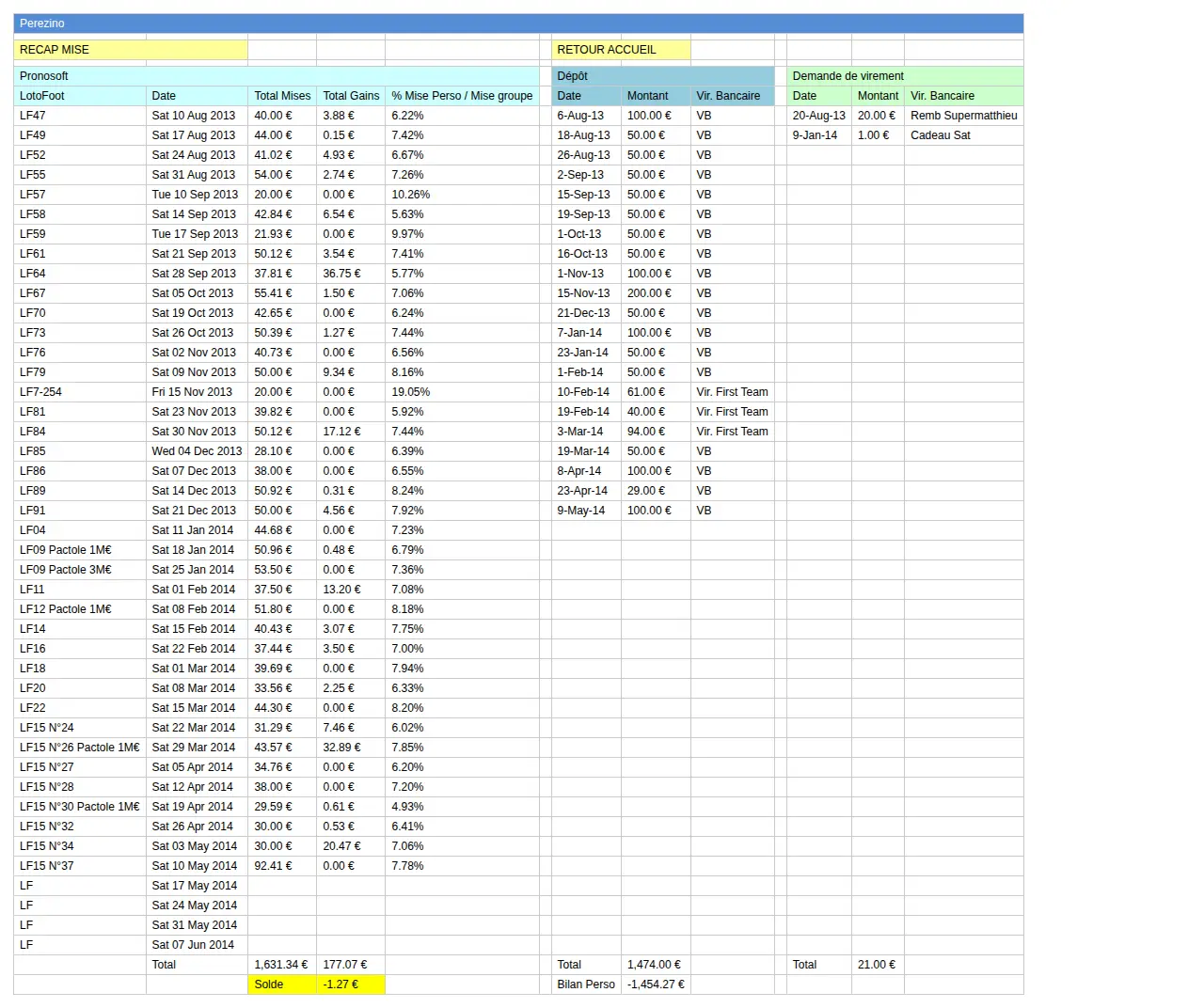Select the "9-May-14" deposit date
The height and width of the screenshot is (1008, 1204).
pos(586,511)
